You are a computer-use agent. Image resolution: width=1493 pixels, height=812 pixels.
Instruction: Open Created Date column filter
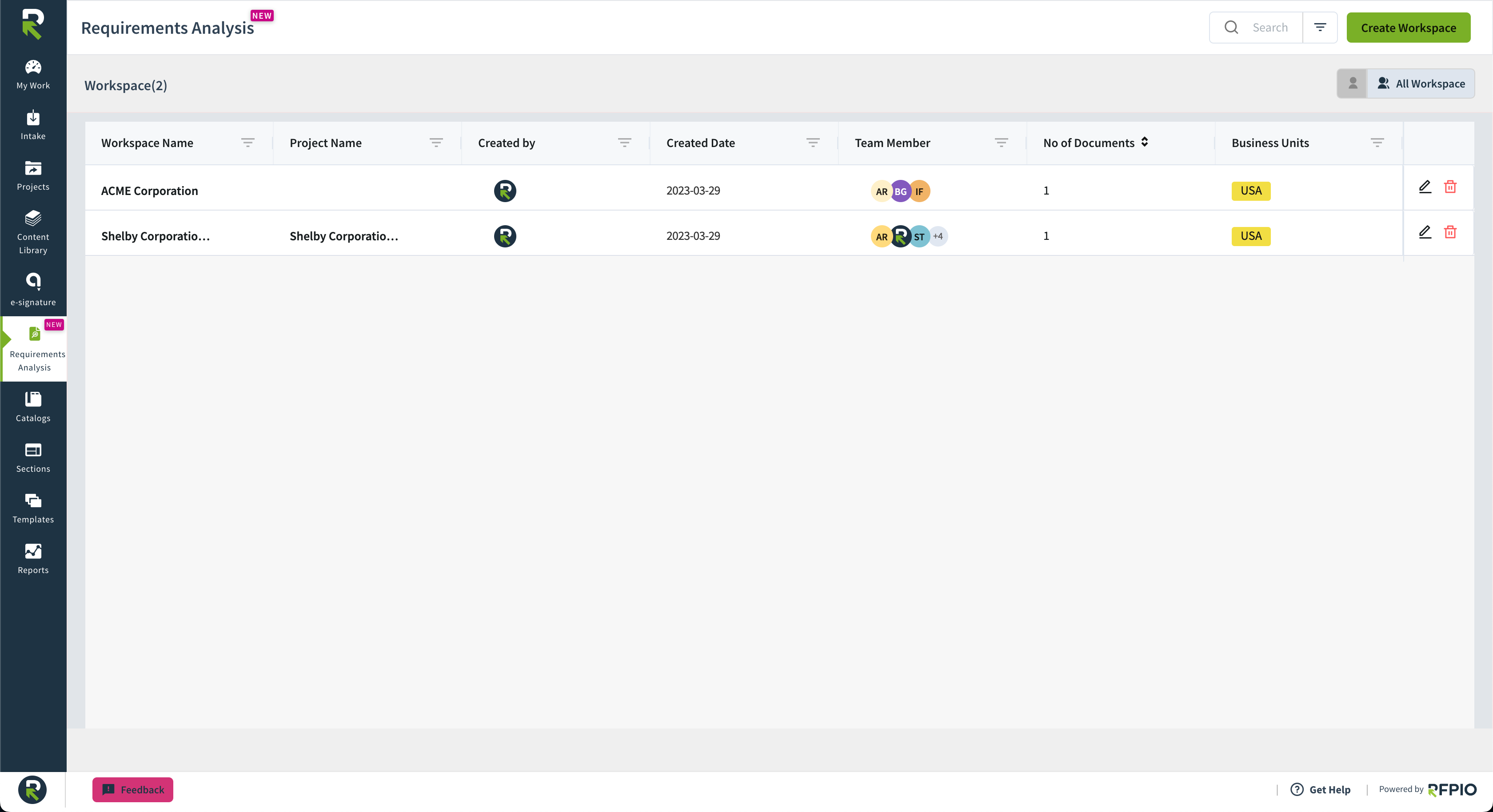pyautogui.click(x=813, y=143)
